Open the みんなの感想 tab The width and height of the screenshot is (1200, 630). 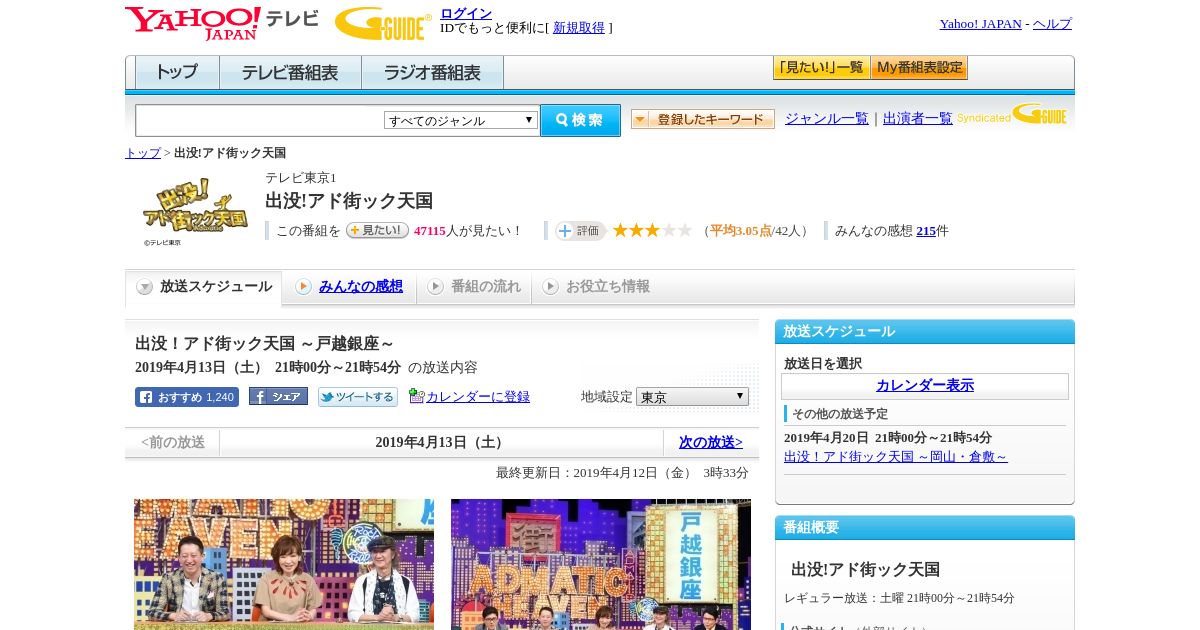point(349,287)
